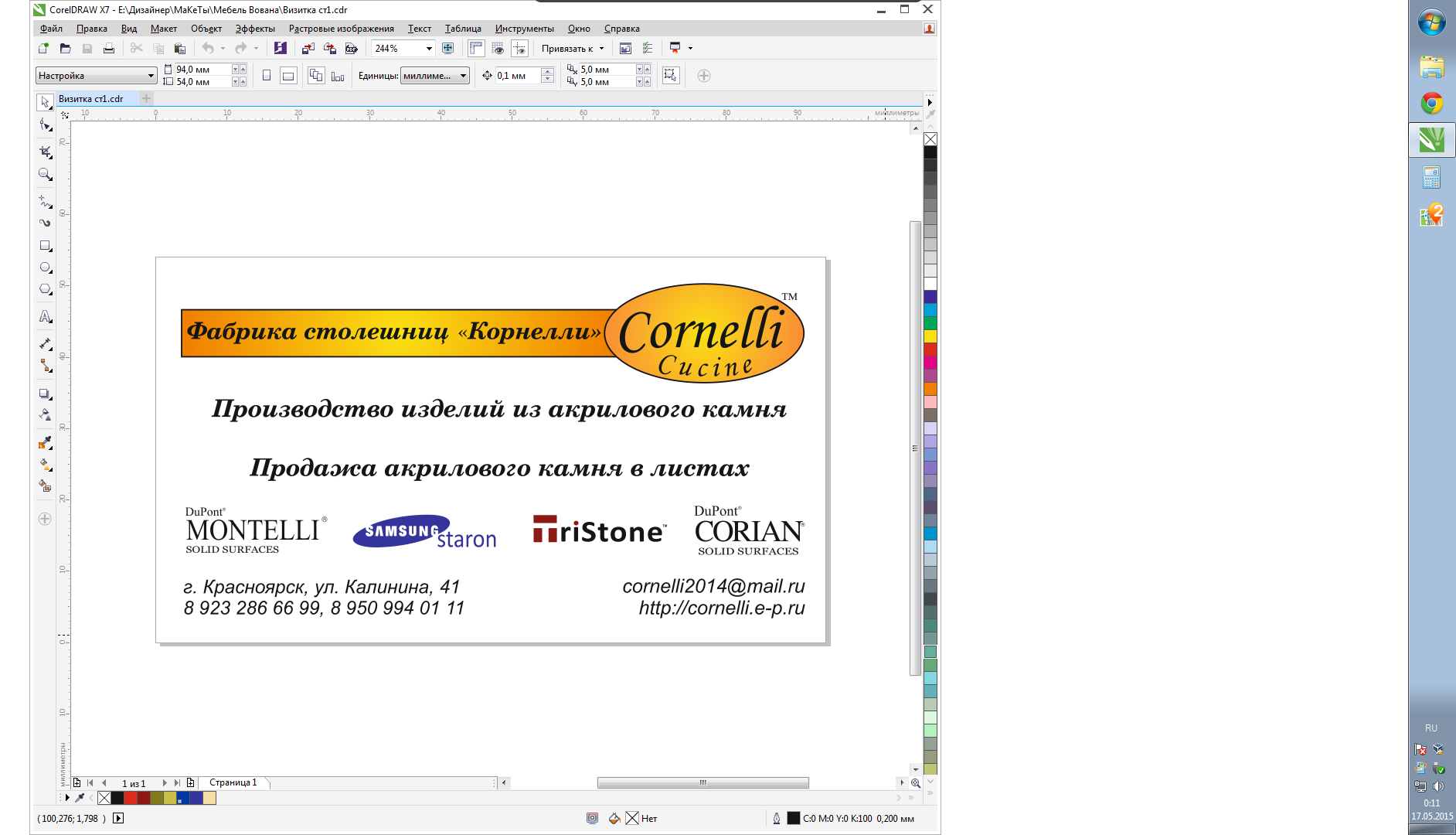Click the Print icon in toolbar
This screenshot has height=835, width=1456.
[x=109, y=48]
